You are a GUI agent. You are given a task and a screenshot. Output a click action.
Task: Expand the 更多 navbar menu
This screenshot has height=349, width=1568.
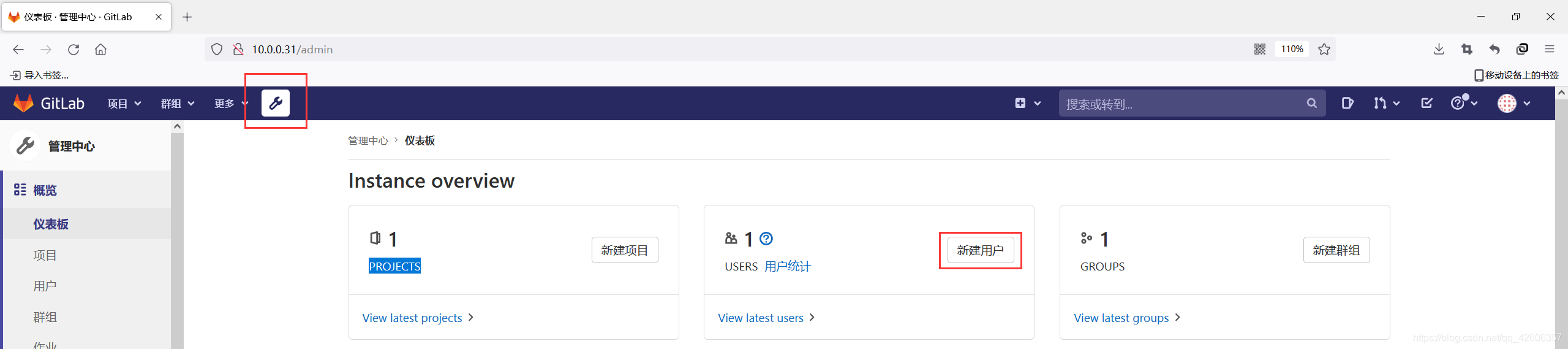tap(231, 104)
